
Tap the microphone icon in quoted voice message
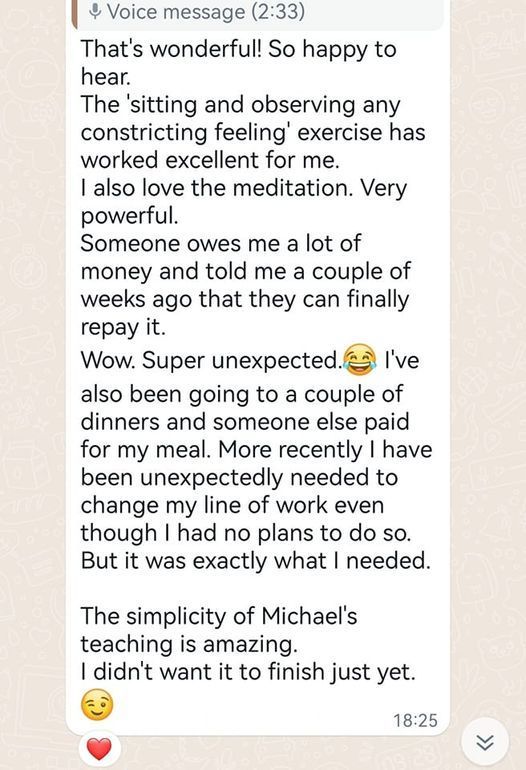click(95, 11)
